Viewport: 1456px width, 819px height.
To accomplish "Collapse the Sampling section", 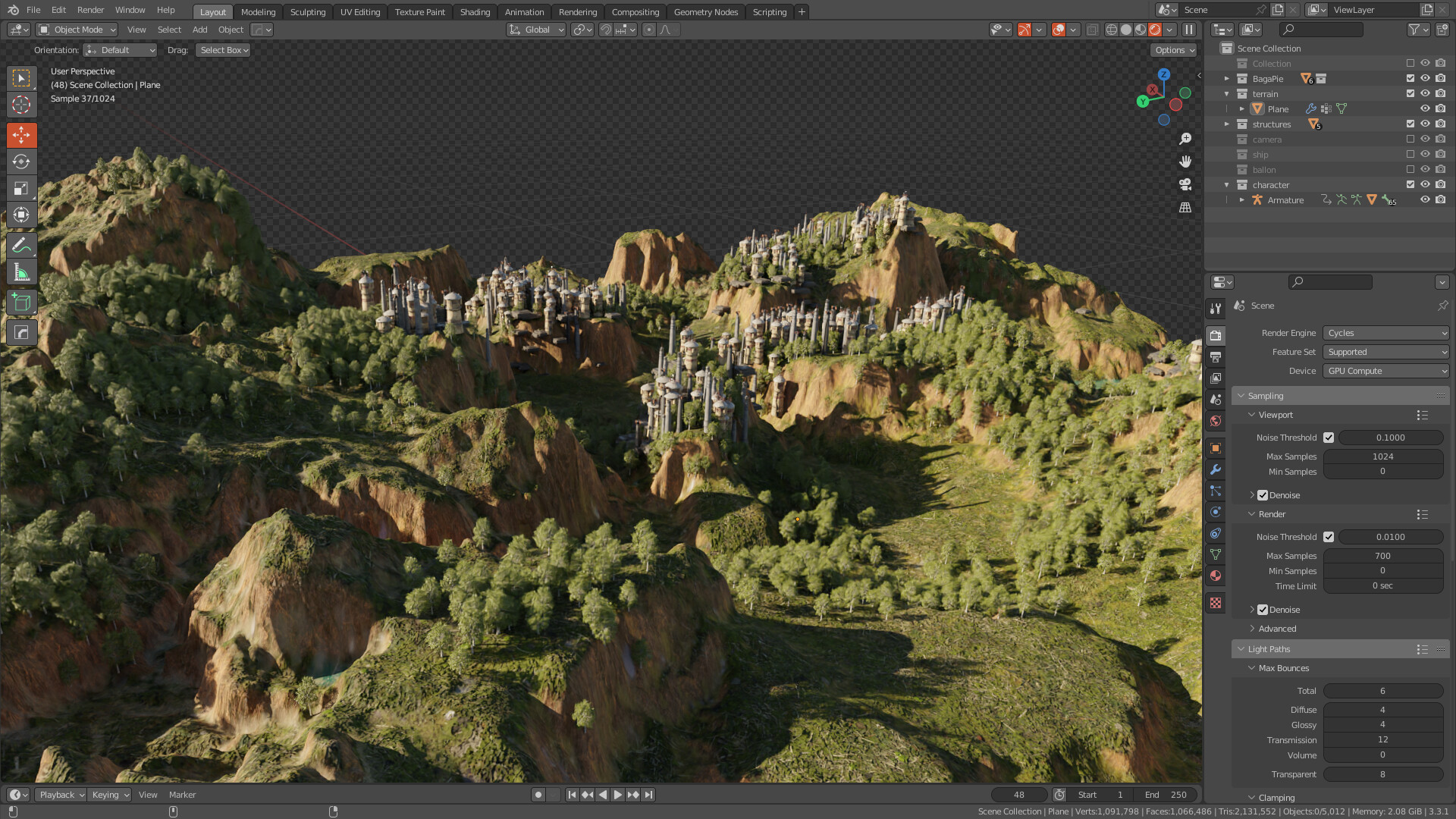I will click(1241, 395).
